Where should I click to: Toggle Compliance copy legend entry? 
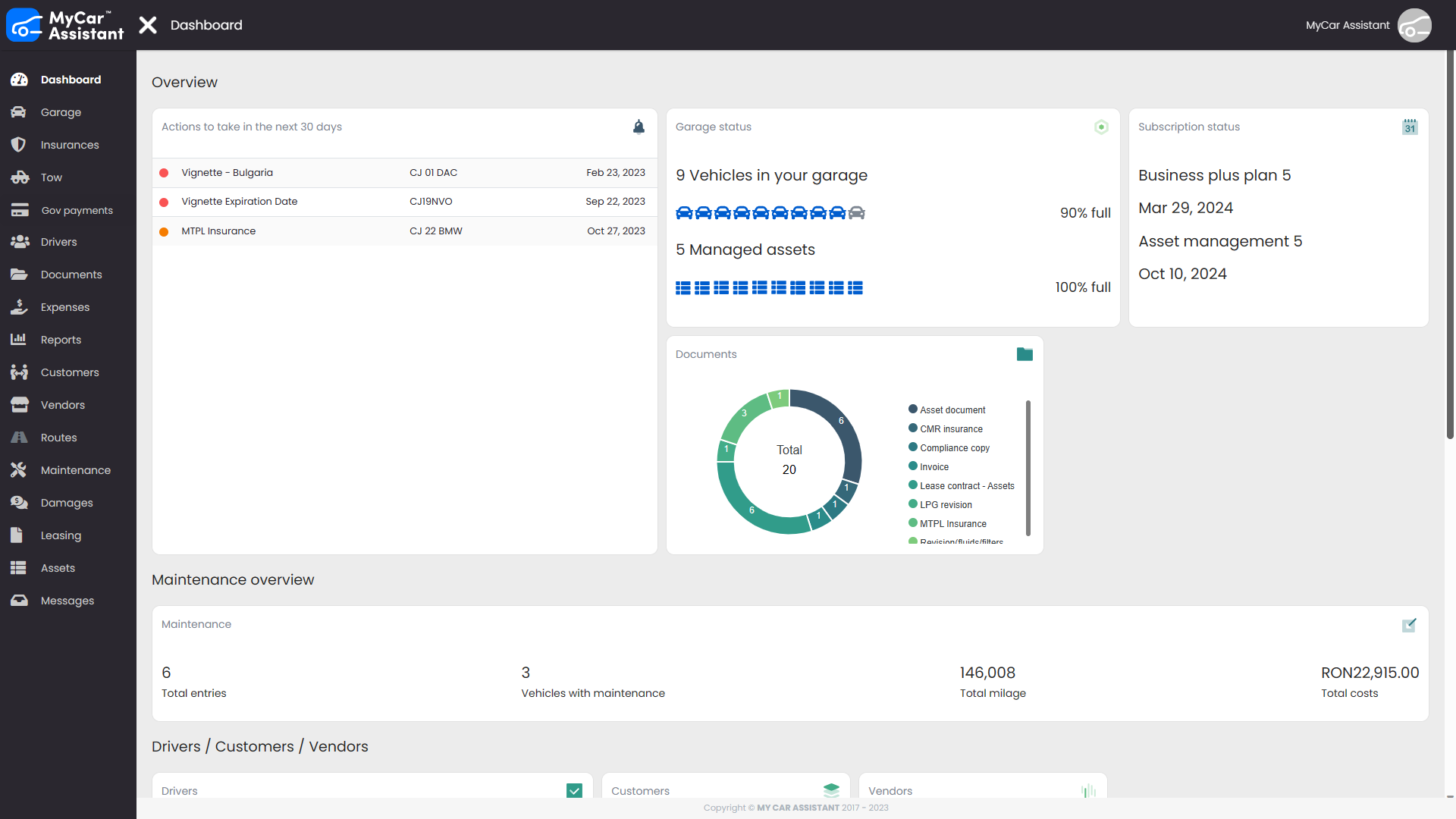949,447
